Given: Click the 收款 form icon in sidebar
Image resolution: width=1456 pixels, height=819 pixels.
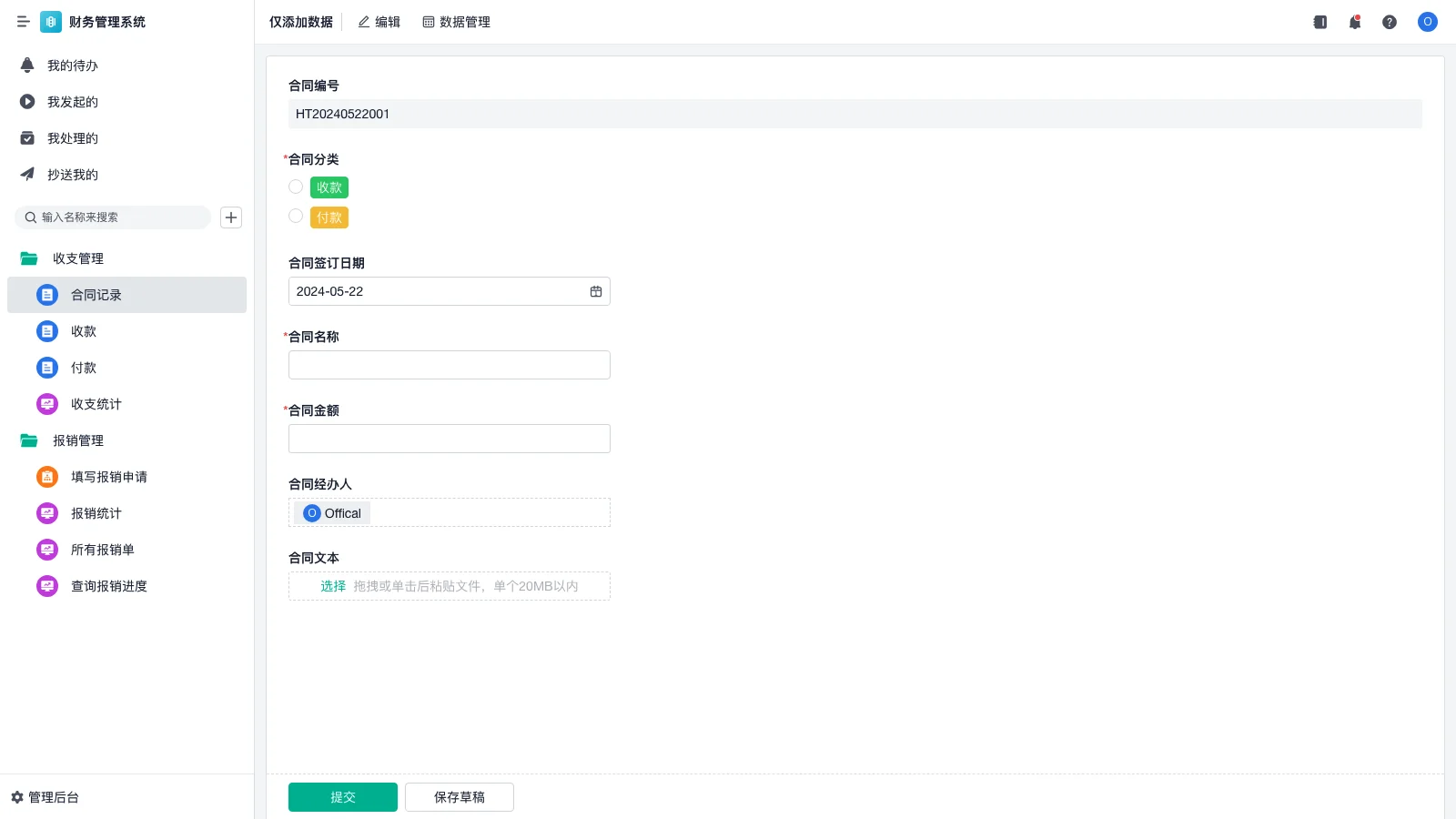Looking at the screenshot, I should [x=47, y=331].
